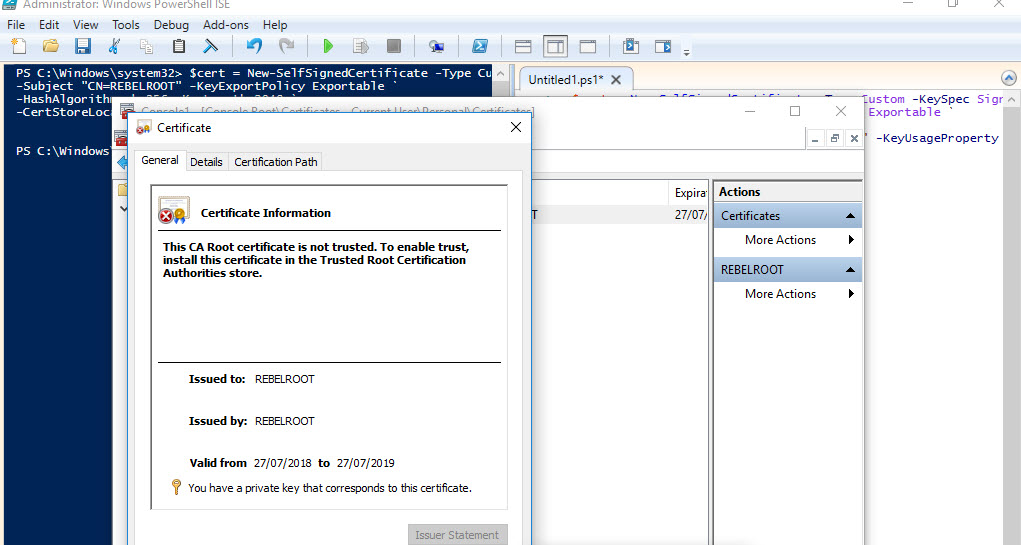
Task: Click the Expiration column header in MMC
Action: tap(688, 193)
